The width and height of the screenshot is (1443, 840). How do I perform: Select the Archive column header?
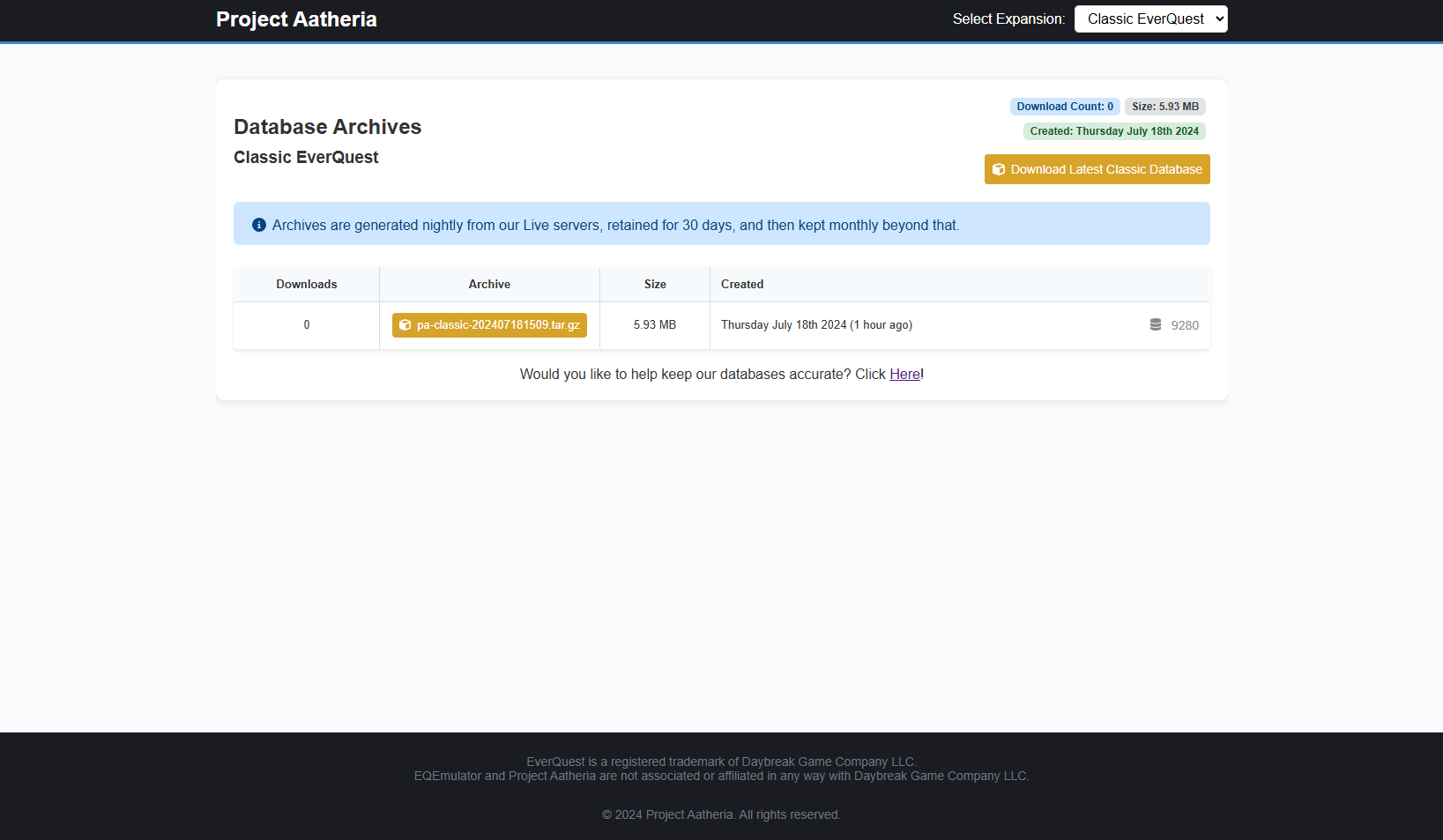click(489, 284)
